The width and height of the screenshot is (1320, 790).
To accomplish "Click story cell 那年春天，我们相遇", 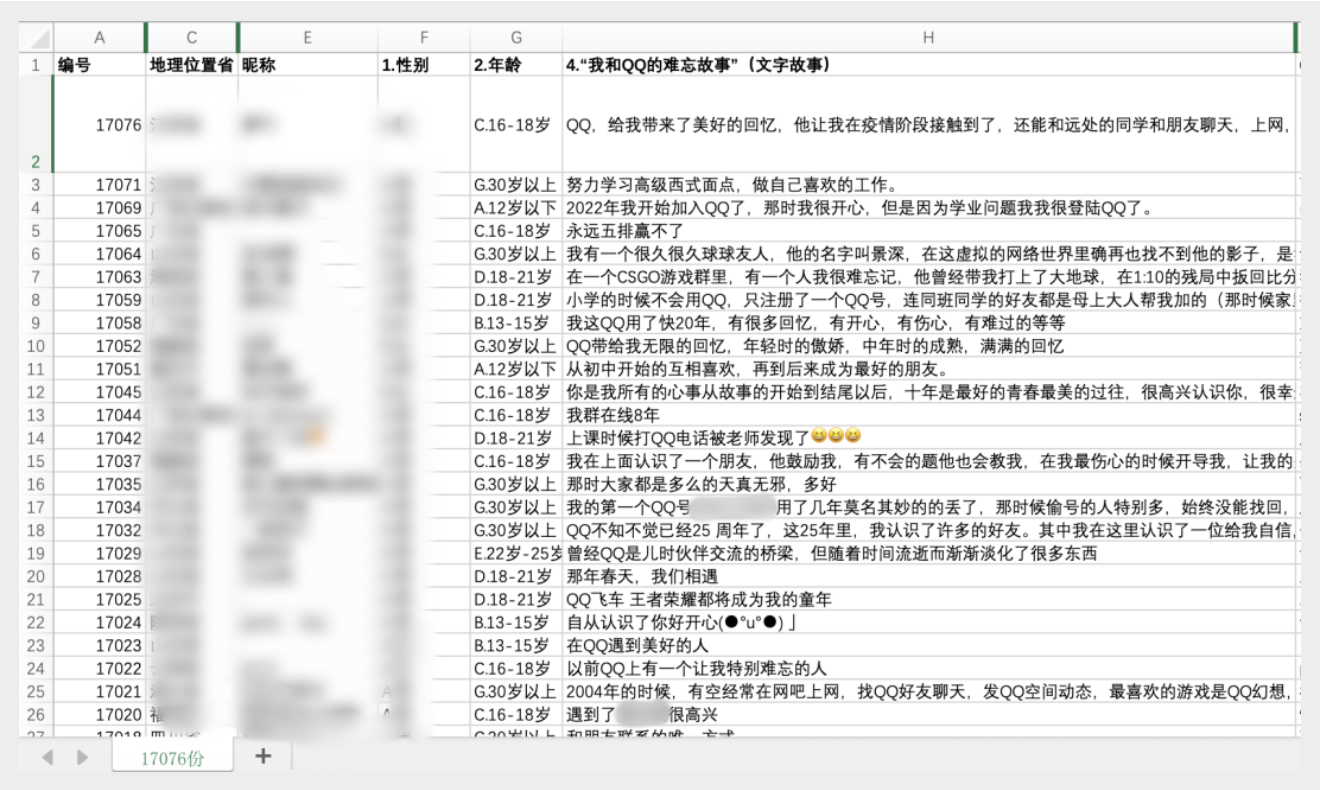I will pos(928,576).
